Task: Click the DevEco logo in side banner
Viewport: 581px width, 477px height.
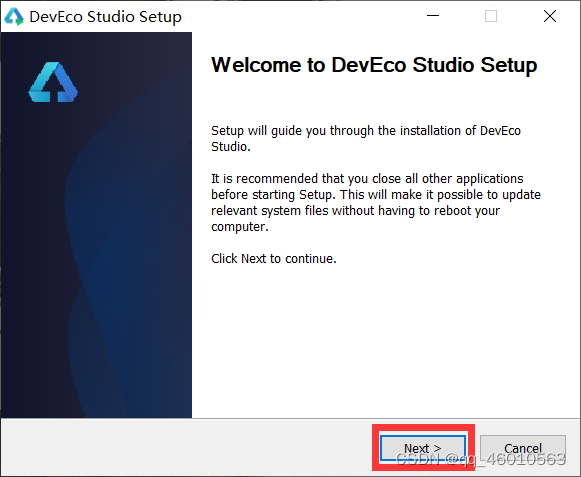Action: (53, 82)
